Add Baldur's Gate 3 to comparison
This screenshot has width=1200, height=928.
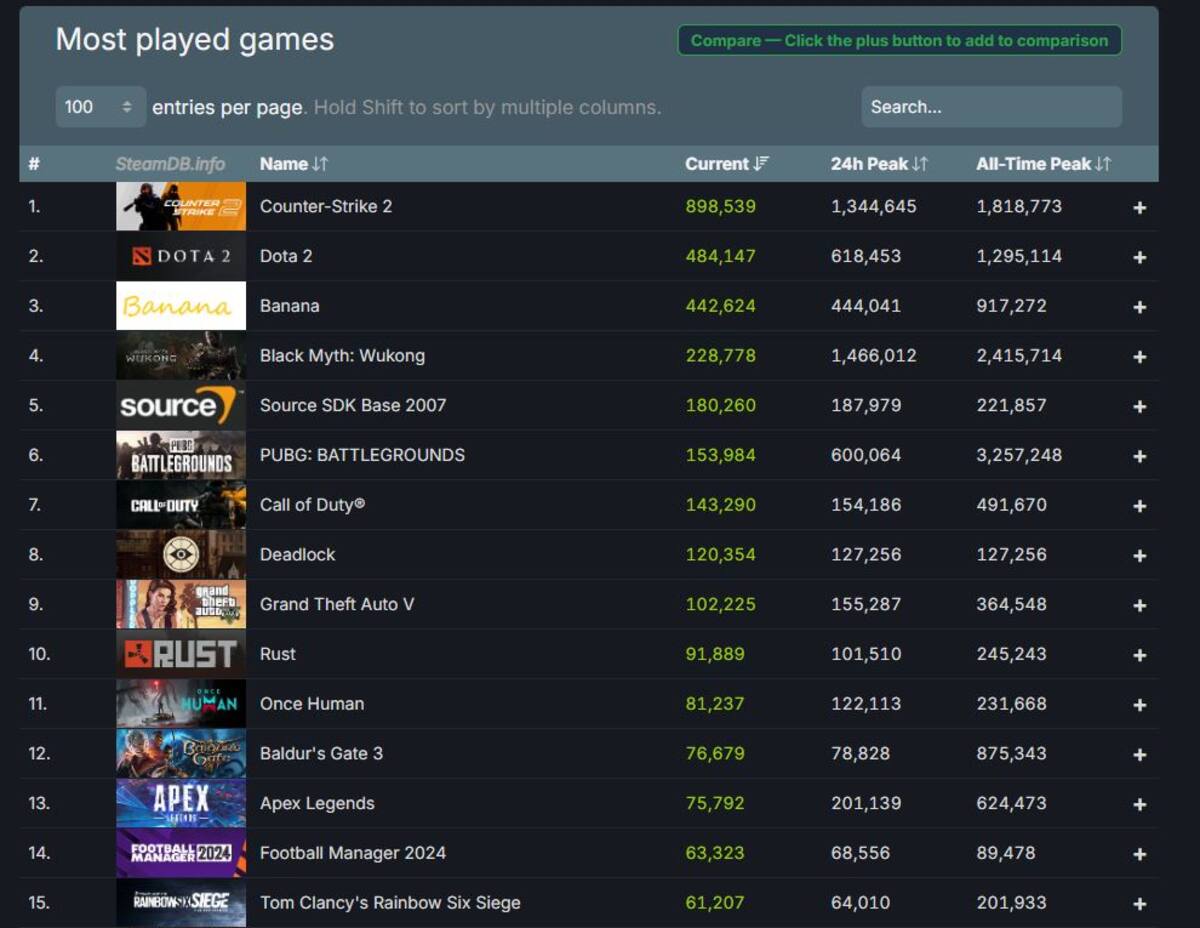(x=1139, y=755)
